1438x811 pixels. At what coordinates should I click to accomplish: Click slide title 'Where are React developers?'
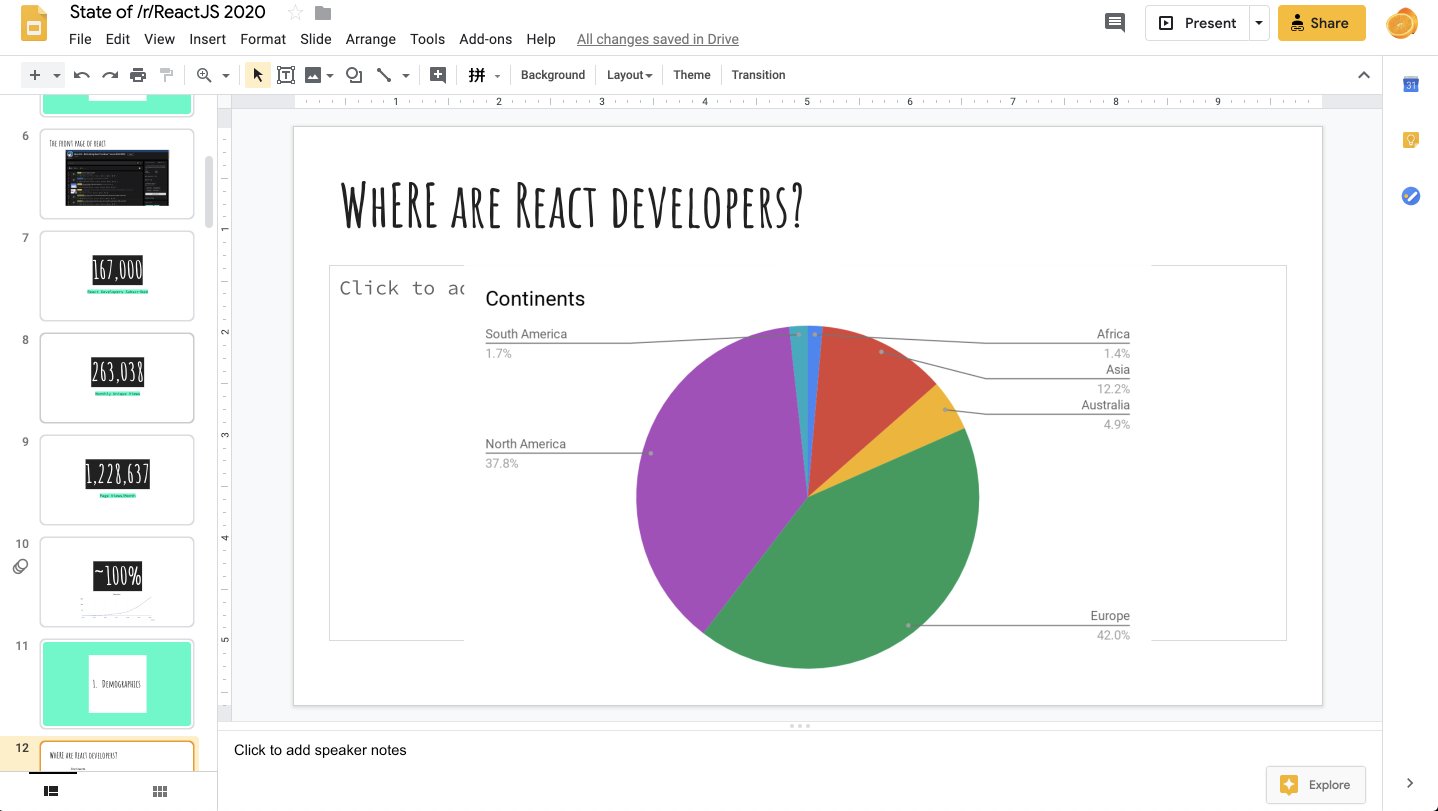tap(572, 205)
